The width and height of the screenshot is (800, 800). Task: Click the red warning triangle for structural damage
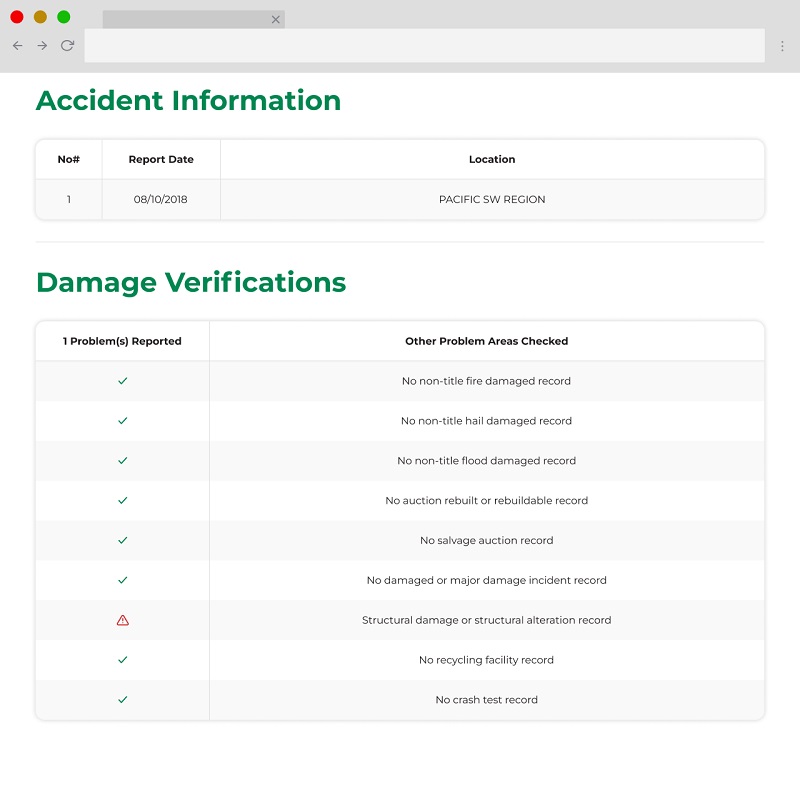click(x=123, y=620)
